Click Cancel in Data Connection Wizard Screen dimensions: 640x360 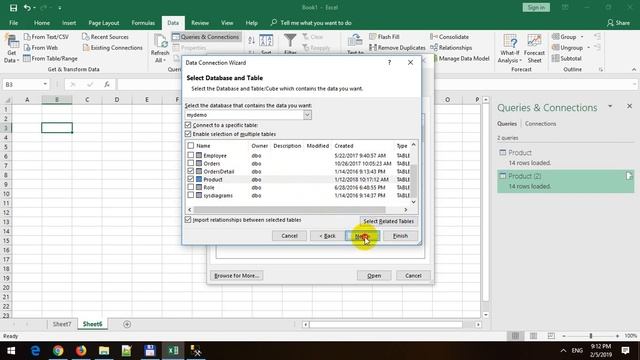[289, 236]
